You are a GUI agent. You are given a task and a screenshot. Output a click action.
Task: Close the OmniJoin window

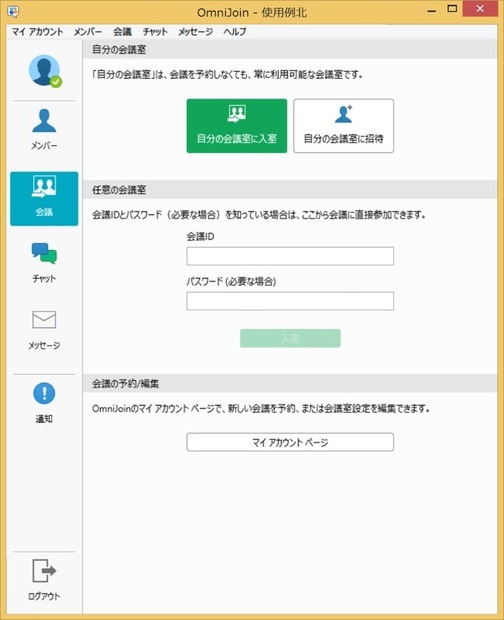480,9
